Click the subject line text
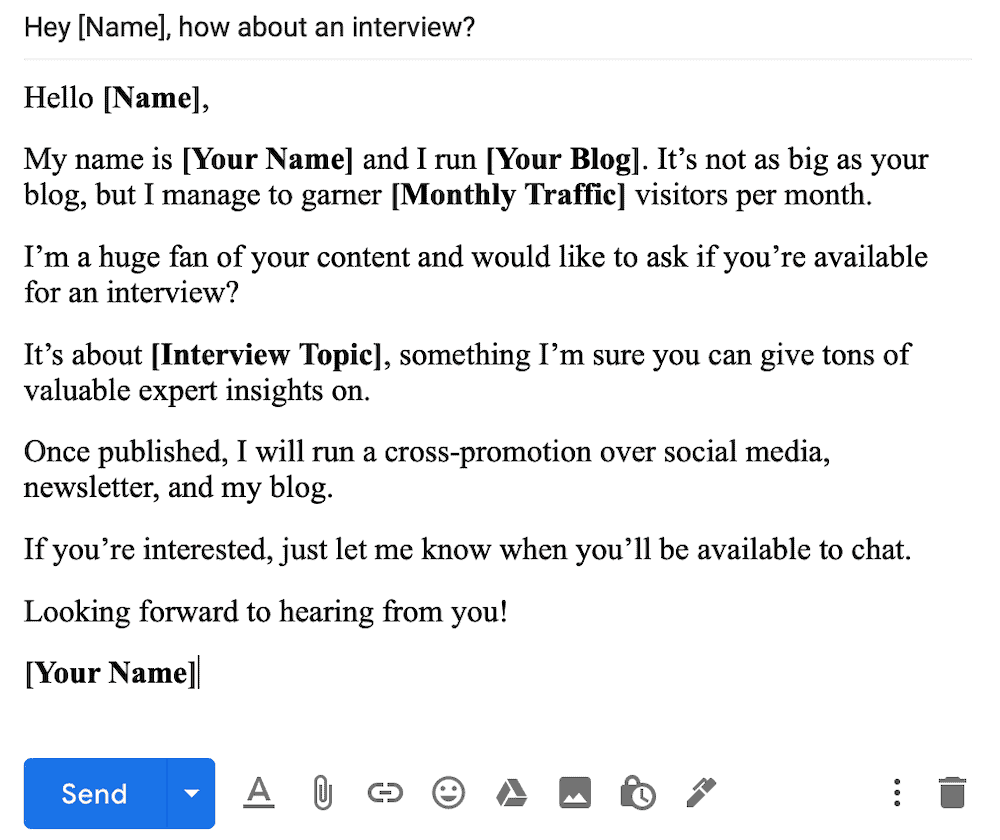 click(248, 27)
